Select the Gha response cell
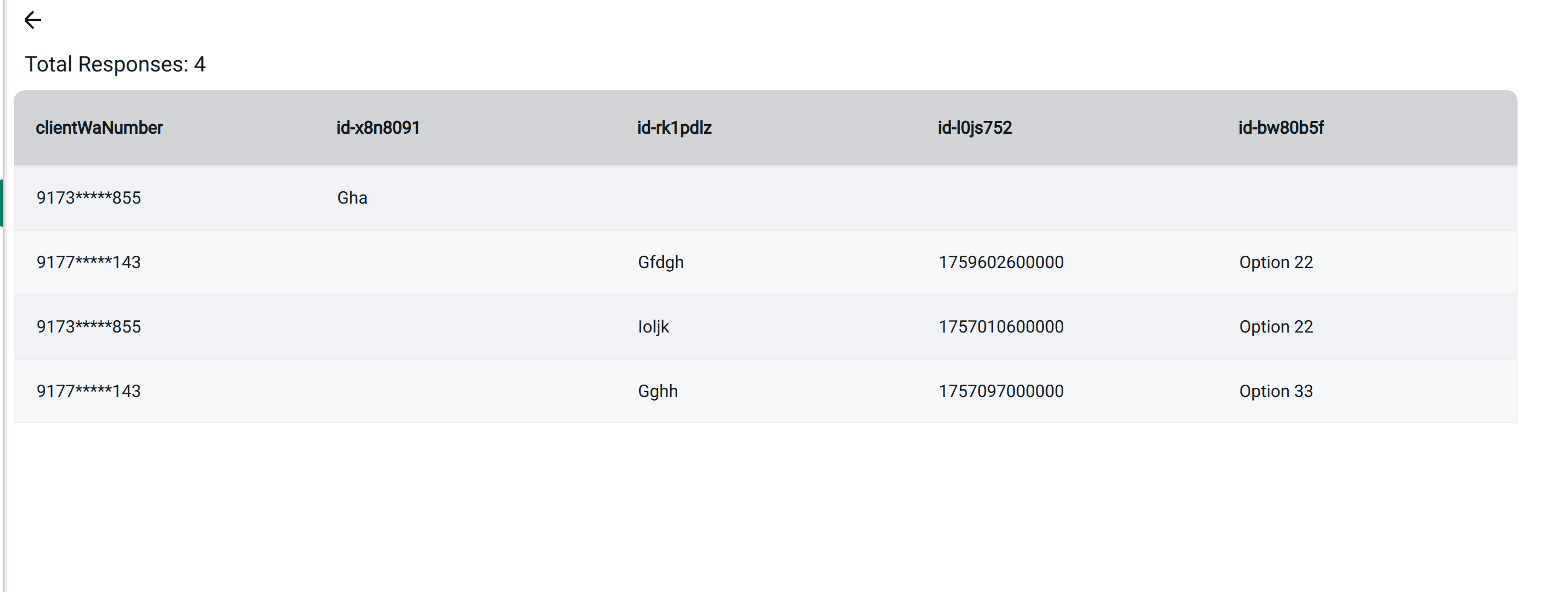 click(352, 198)
